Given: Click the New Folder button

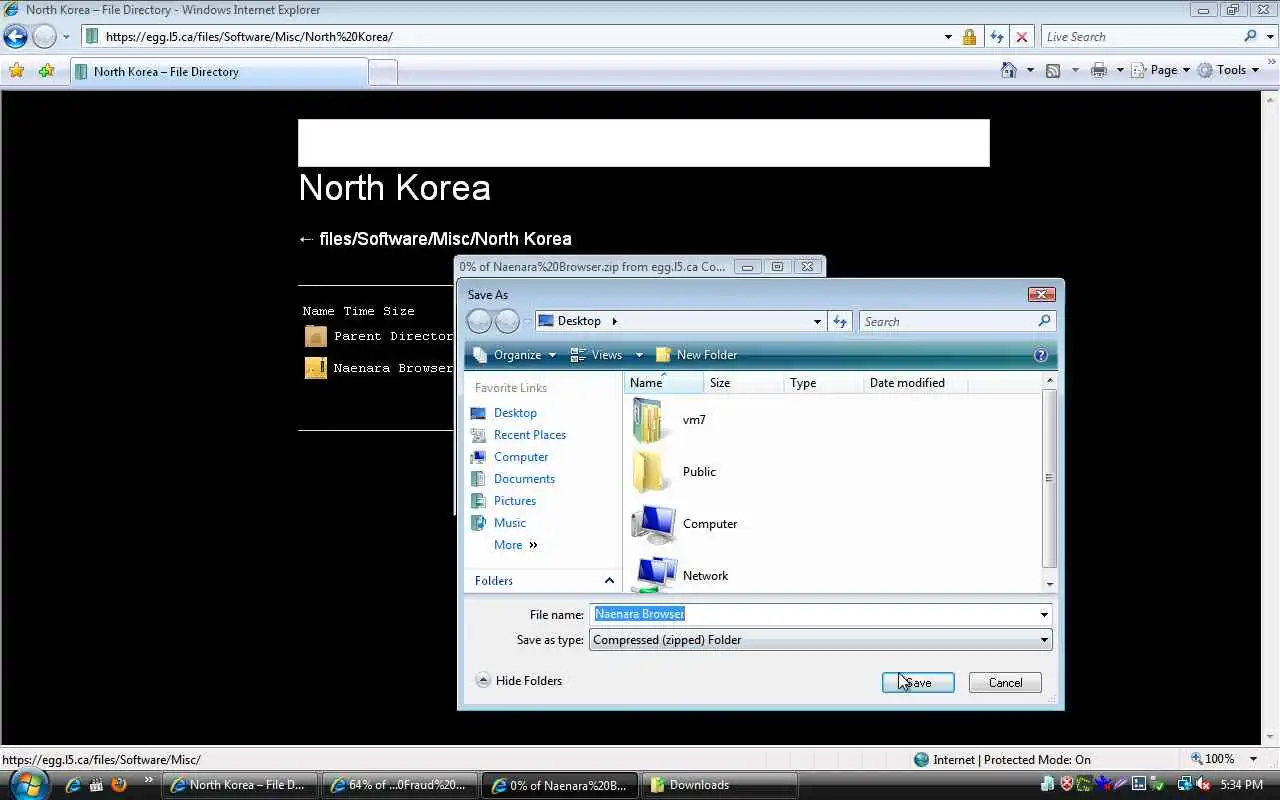Looking at the screenshot, I should [x=697, y=355].
